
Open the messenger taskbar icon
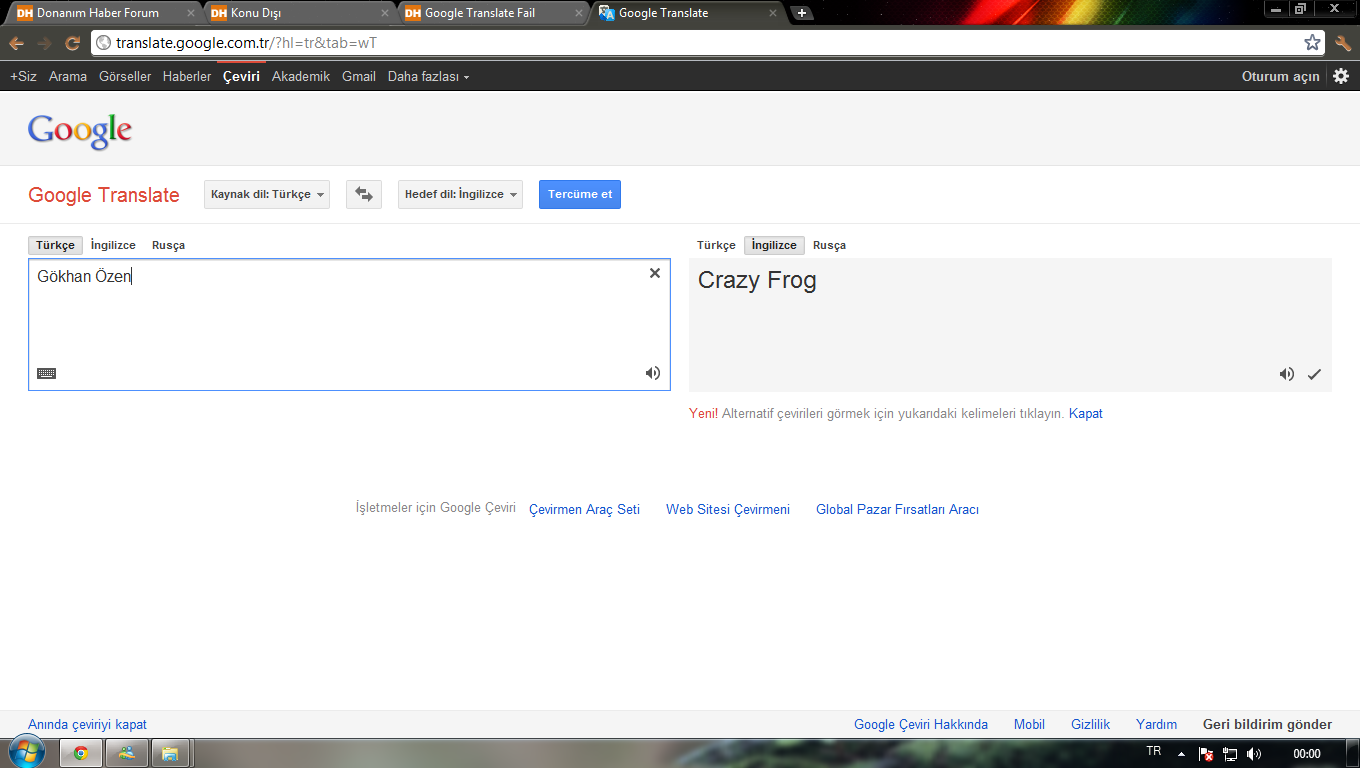[127, 753]
